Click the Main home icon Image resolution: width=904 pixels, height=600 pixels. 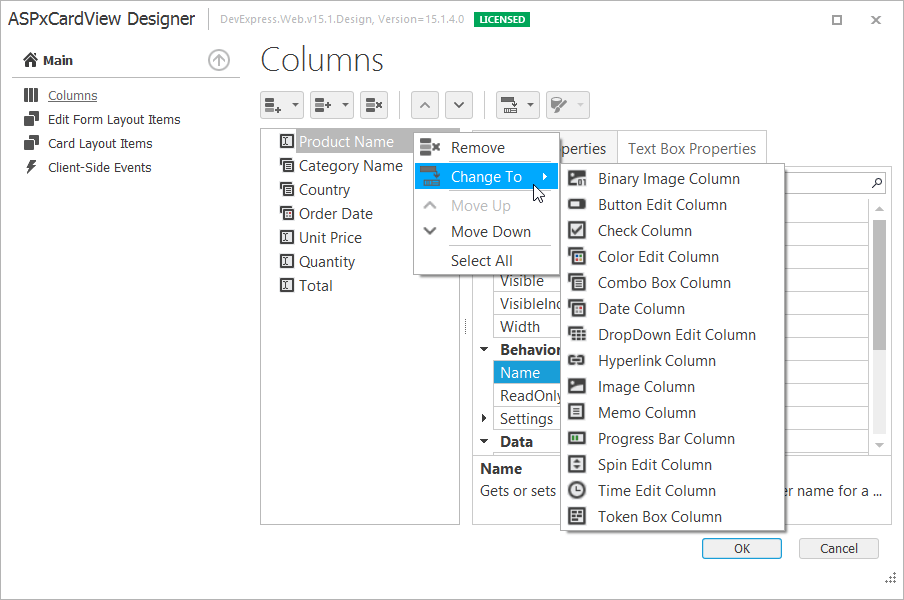(x=30, y=60)
